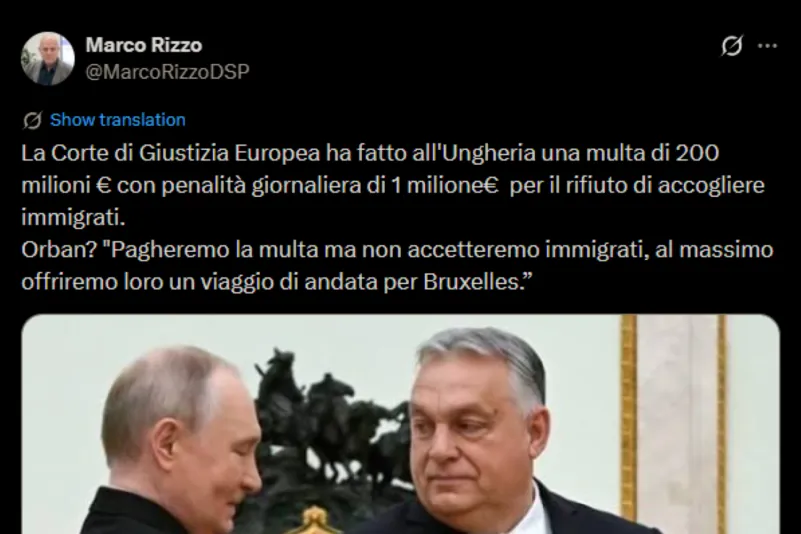The image size is (801, 534).
Task: Click the Show translation link
Action: pos(117,120)
